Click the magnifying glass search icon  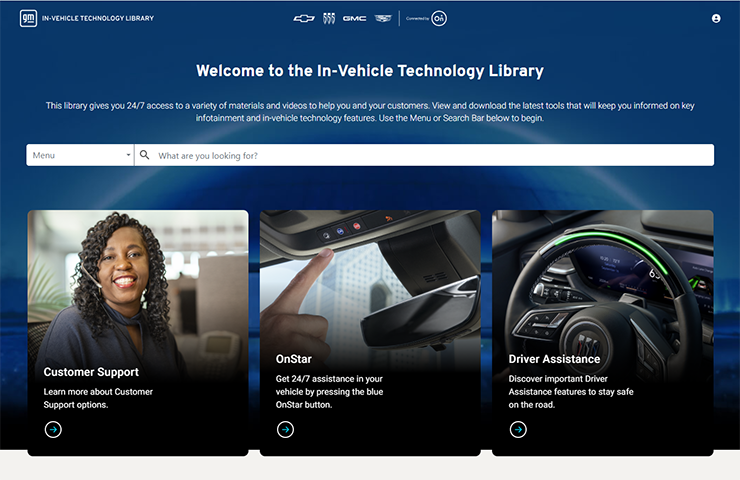[x=145, y=155]
